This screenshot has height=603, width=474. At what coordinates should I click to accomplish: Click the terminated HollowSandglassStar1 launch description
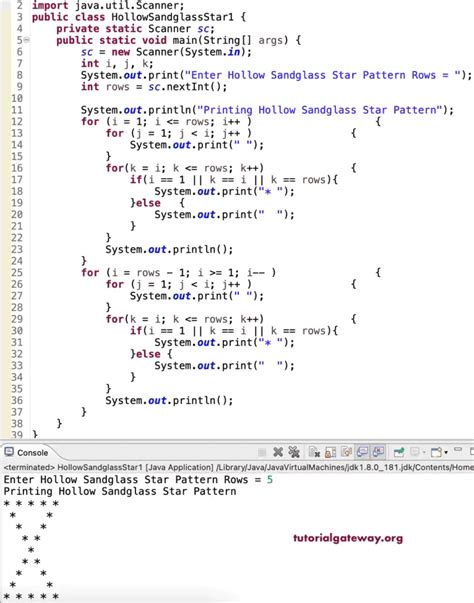point(238,467)
